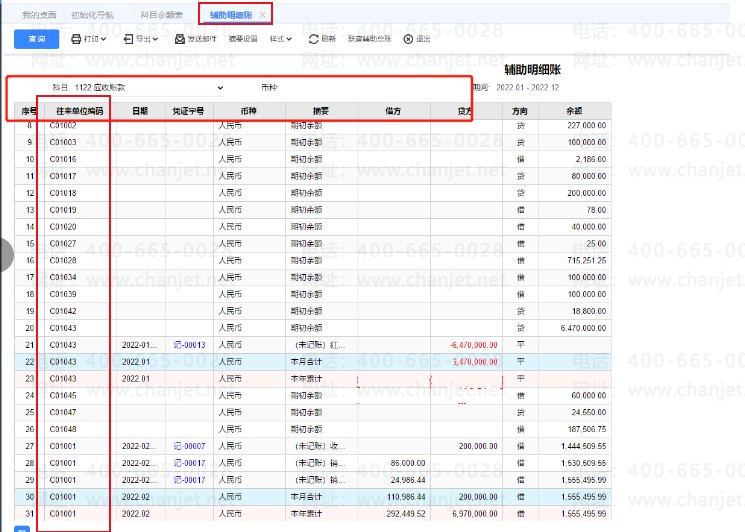This screenshot has height=532, width=745.
Task: Click the 方向 column header
Action: coord(520,111)
